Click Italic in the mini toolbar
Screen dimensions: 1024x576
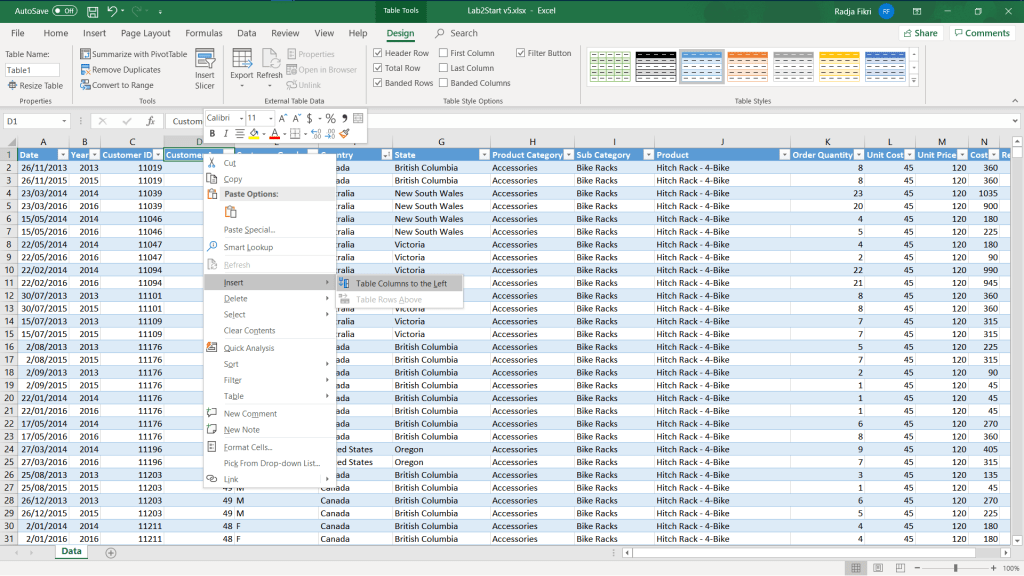coord(226,134)
